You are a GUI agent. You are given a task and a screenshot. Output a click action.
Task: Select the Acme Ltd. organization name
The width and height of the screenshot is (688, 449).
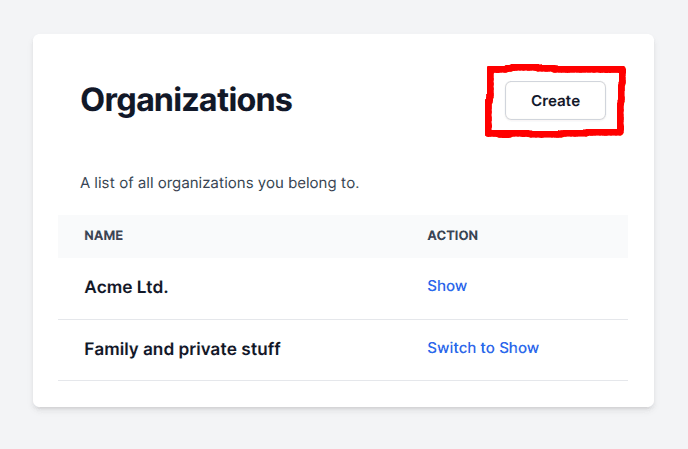coord(126,287)
